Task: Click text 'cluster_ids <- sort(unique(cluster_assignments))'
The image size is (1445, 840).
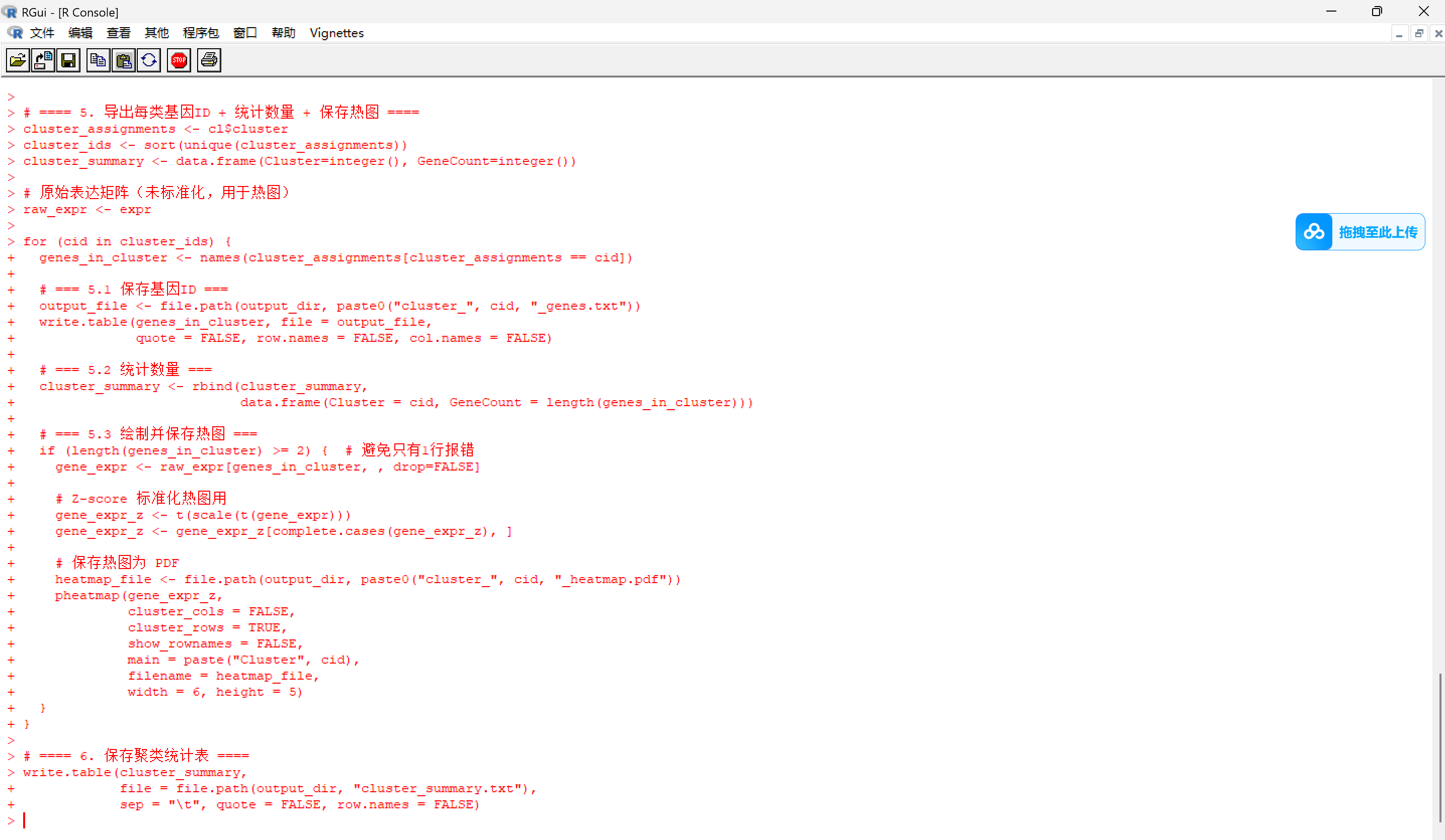Action: coord(215,145)
